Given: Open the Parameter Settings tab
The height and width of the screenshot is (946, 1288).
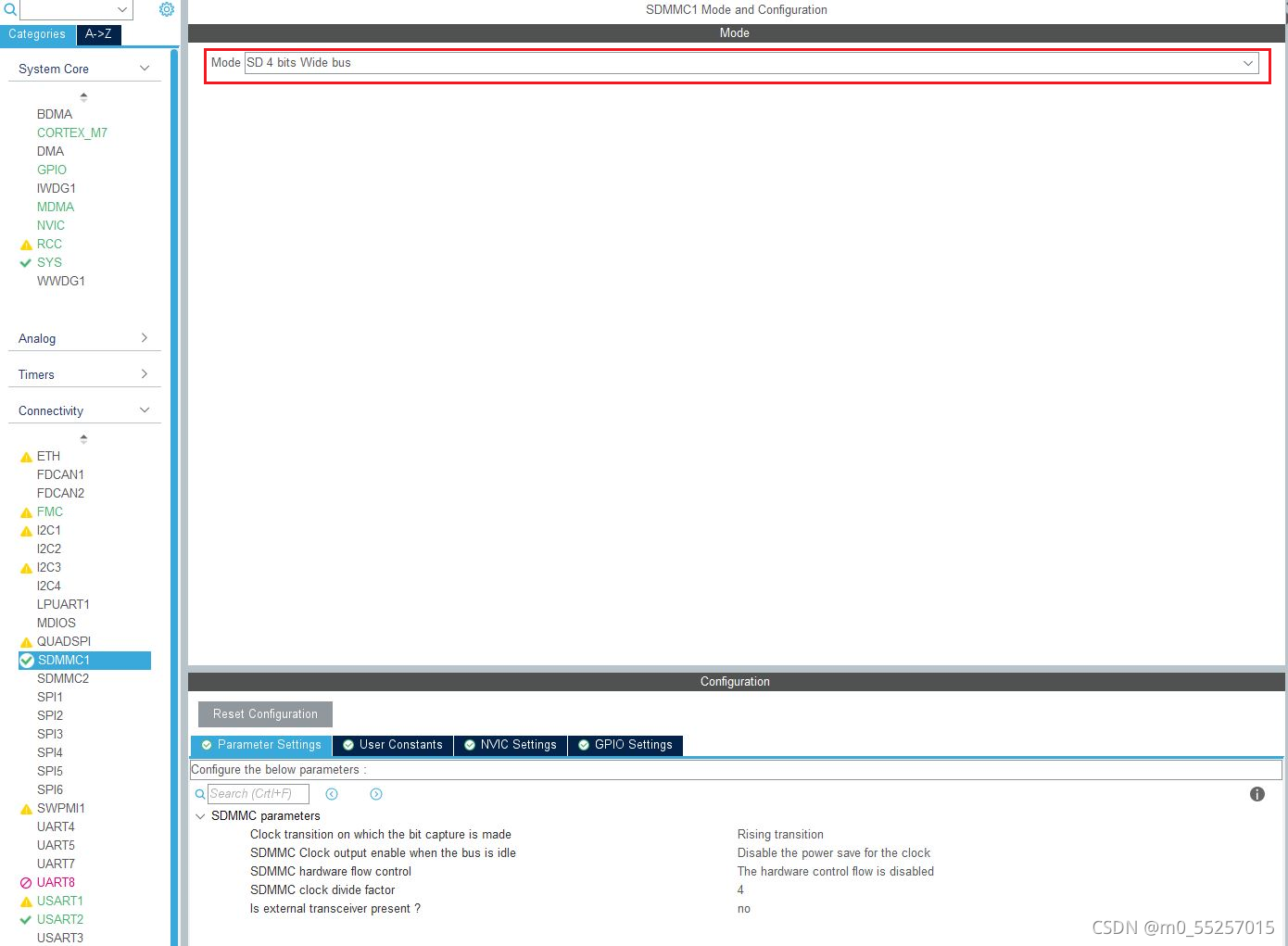Looking at the screenshot, I should 261,745.
